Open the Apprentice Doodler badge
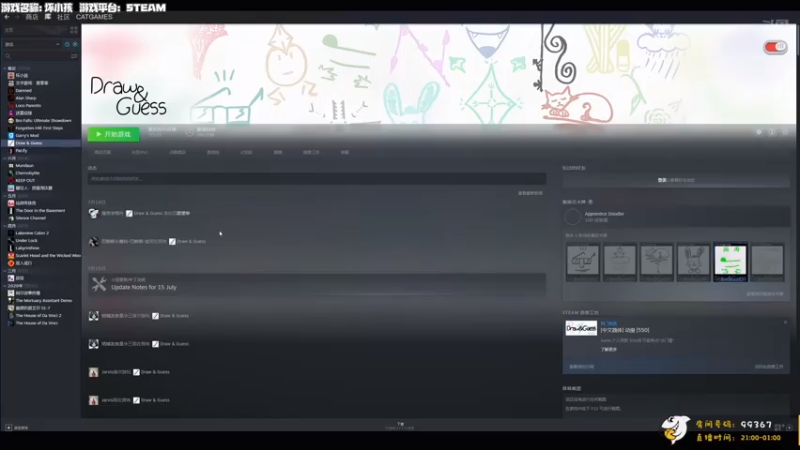This screenshot has width=800, height=450. [x=676, y=217]
